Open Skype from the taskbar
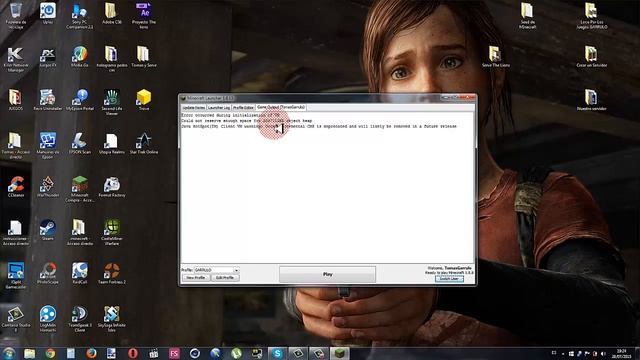 278,353
